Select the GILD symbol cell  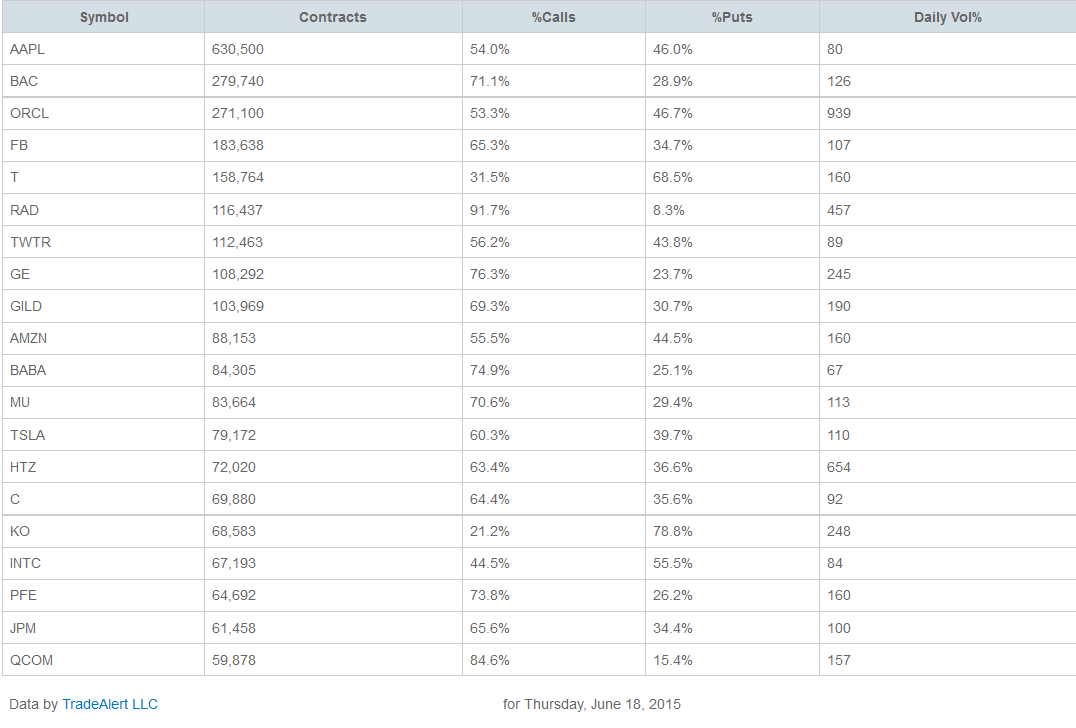[26, 306]
